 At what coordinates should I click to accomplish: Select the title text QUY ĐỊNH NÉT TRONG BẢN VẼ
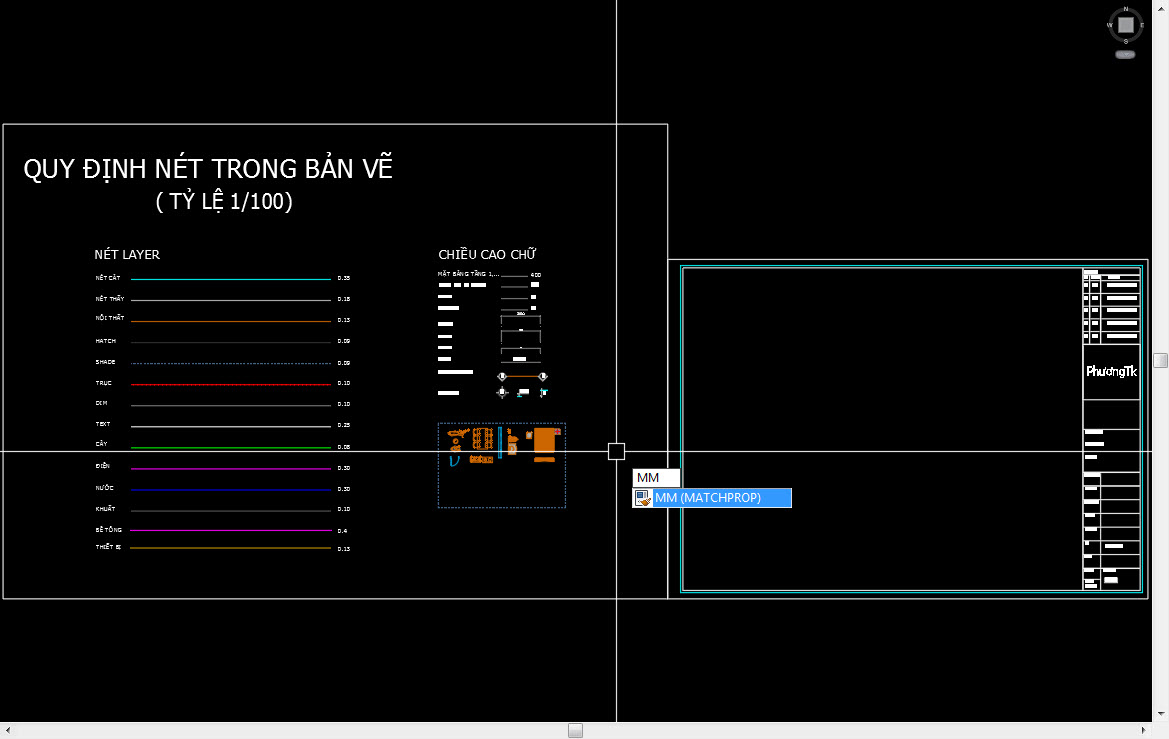pyautogui.click(x=208, y=169)
